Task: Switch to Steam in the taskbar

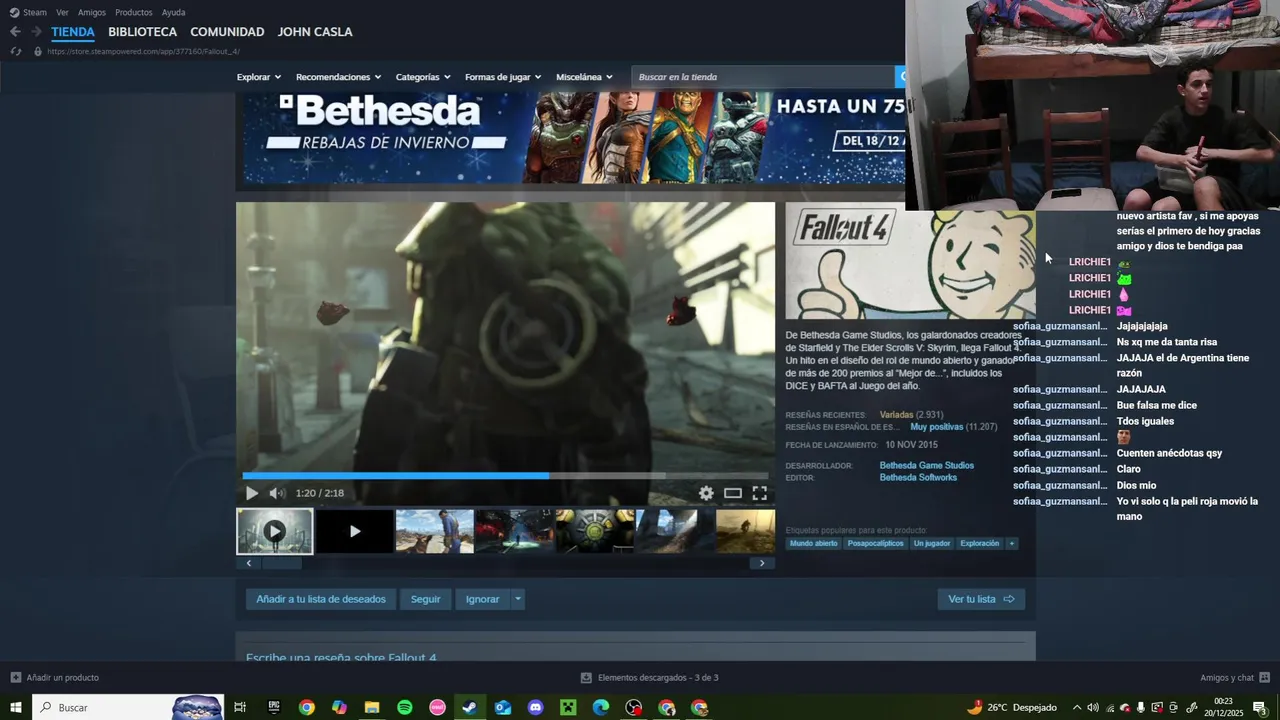Action: [x=469, y=707]
